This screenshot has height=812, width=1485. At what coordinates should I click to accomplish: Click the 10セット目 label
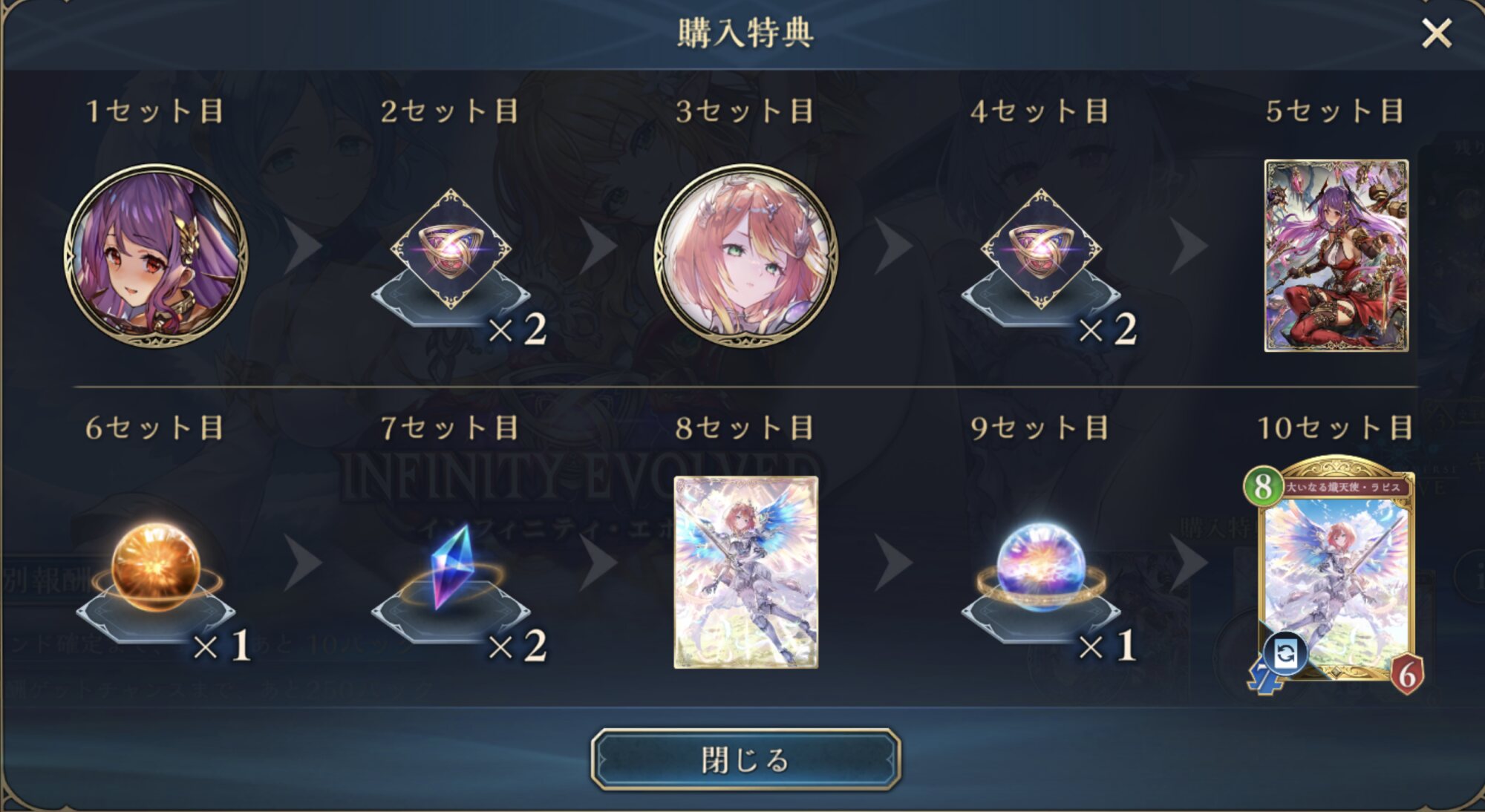(x=1335, y=428)
